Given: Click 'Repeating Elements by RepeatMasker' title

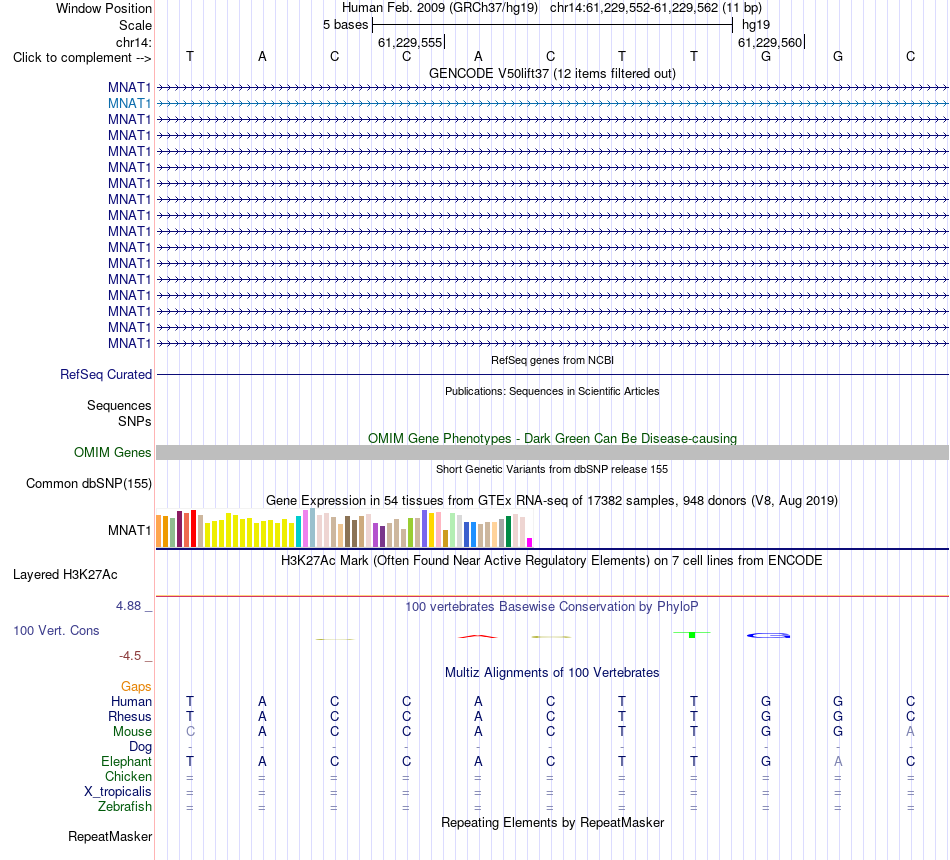Looking at the screenshot, I should (552, 822).
